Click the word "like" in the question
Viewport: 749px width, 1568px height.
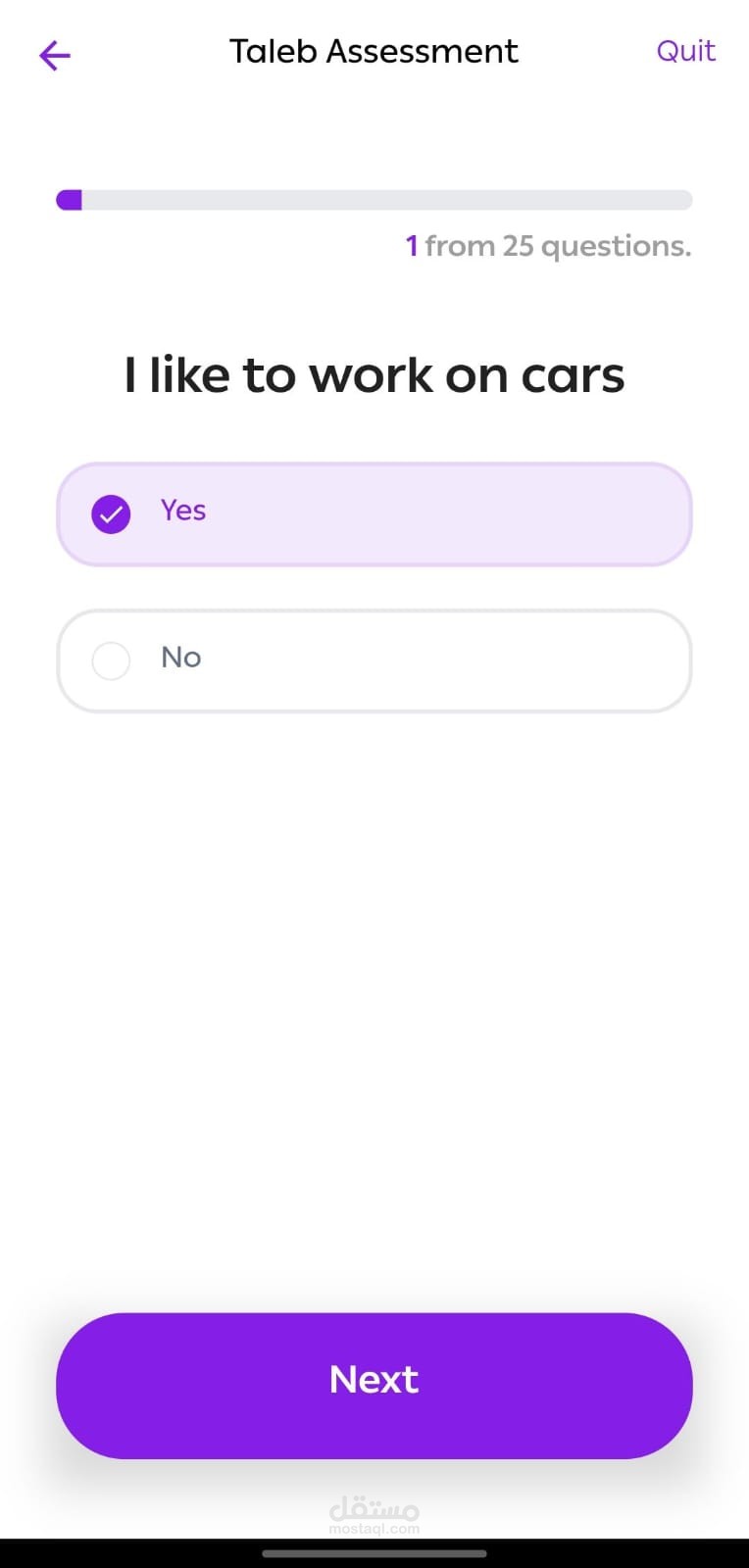pyautogui.click(x=189, y=375)
